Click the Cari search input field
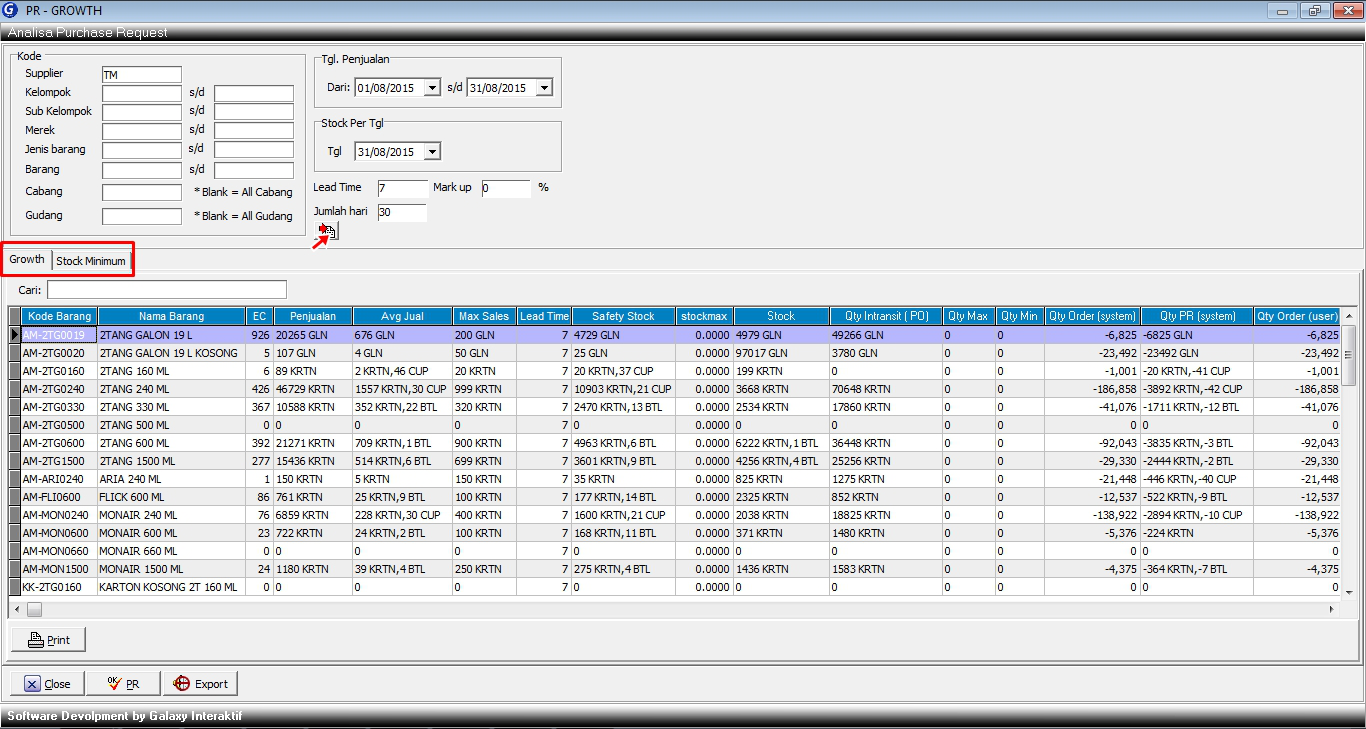This screenshot has width=1366, height=729. [x=166, y=290]
